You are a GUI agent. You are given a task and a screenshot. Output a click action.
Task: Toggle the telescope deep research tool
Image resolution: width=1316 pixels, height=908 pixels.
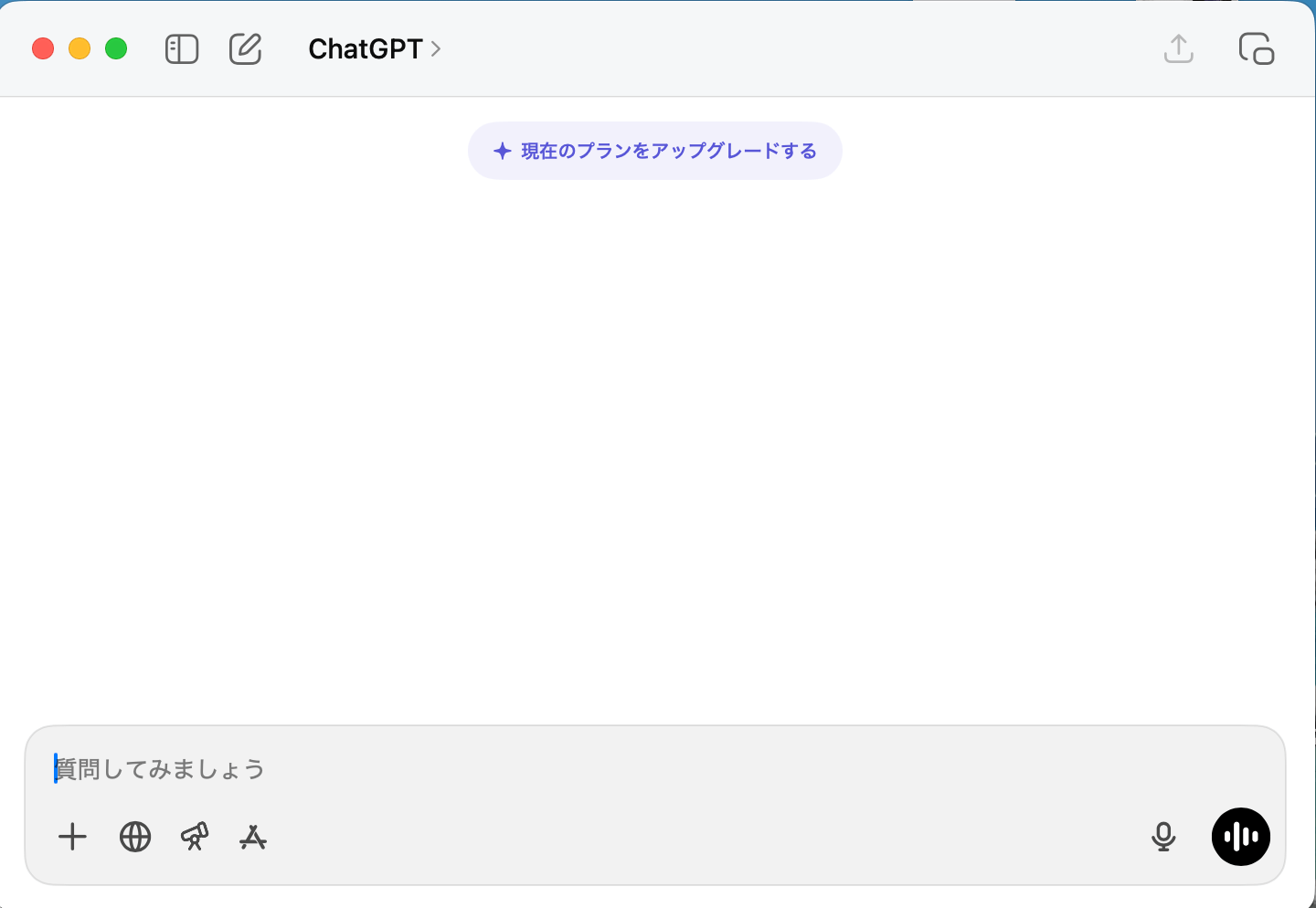195,837
